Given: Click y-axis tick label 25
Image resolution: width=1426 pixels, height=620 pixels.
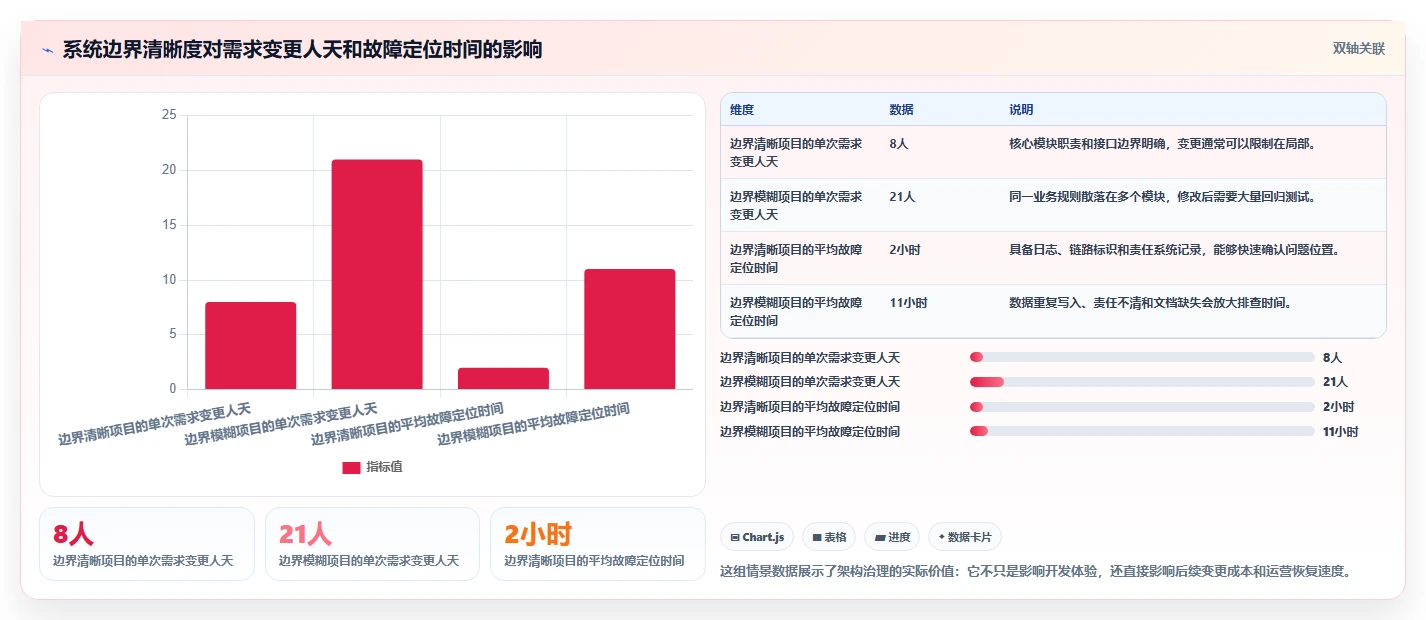Looking at the screenshot, I should point(168,115).
